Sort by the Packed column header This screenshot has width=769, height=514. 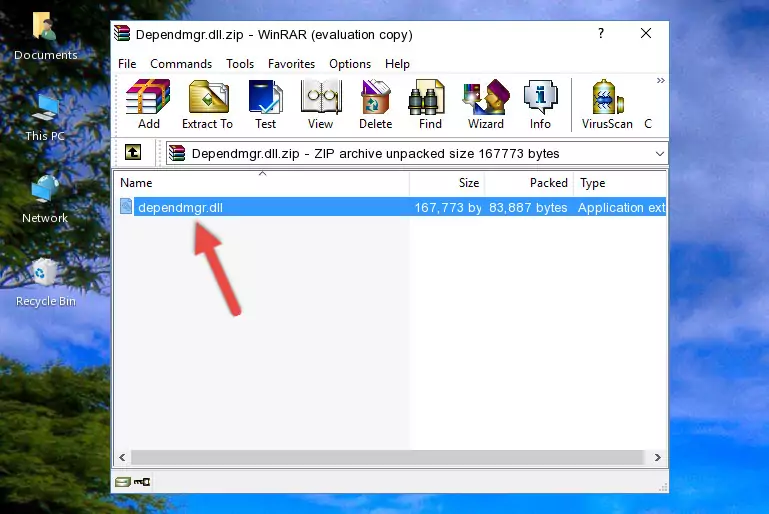(x=529, y=183)
